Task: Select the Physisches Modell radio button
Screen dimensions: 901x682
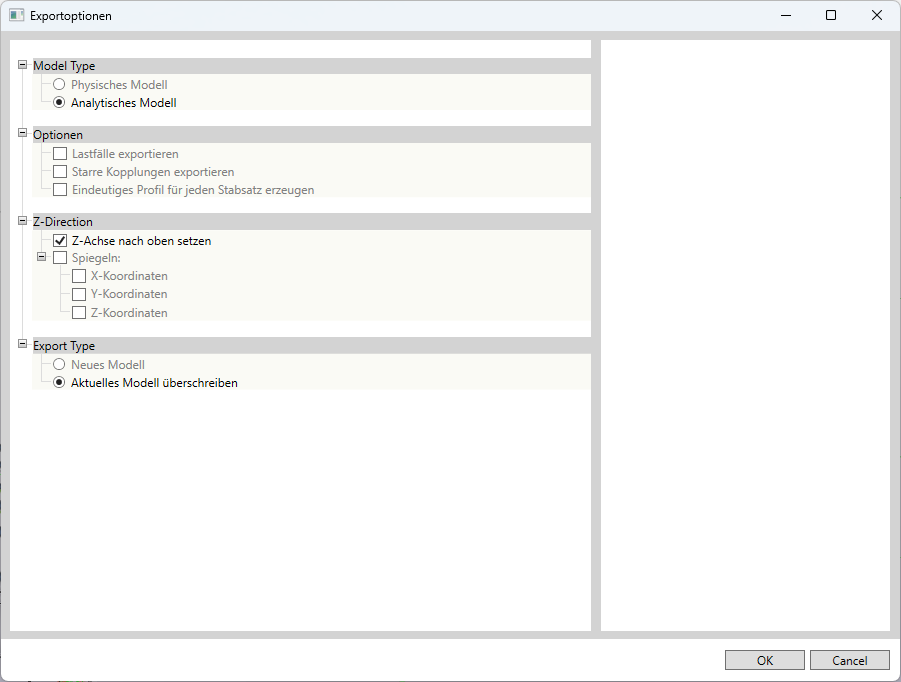Action: point(59,85)
